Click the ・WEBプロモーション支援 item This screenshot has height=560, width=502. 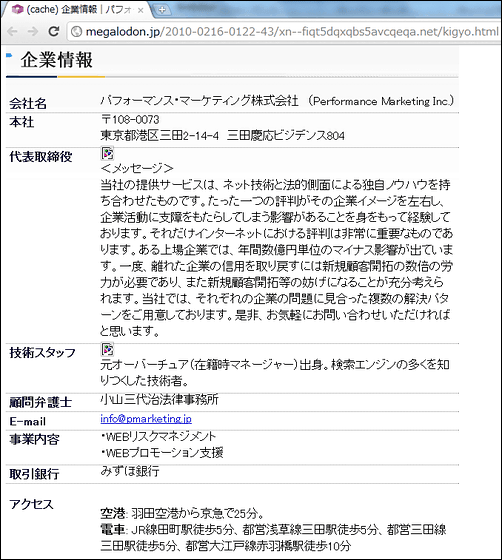162,452
